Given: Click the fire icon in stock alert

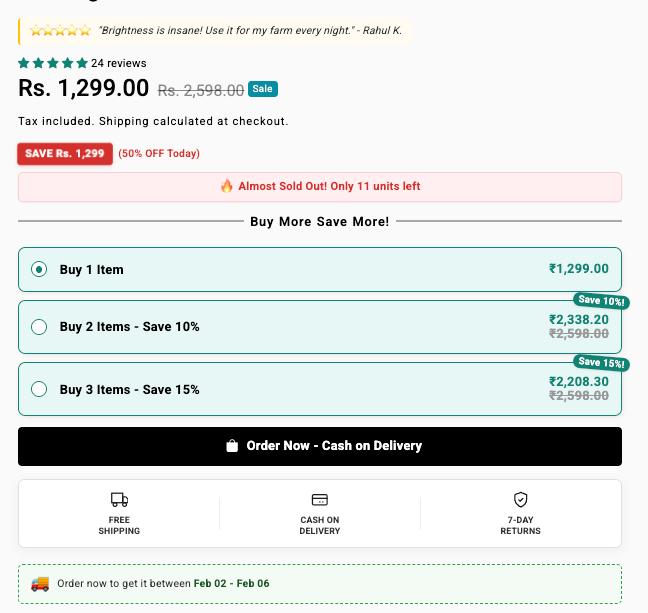Looking at the screenshot, I should coord(227,186).
